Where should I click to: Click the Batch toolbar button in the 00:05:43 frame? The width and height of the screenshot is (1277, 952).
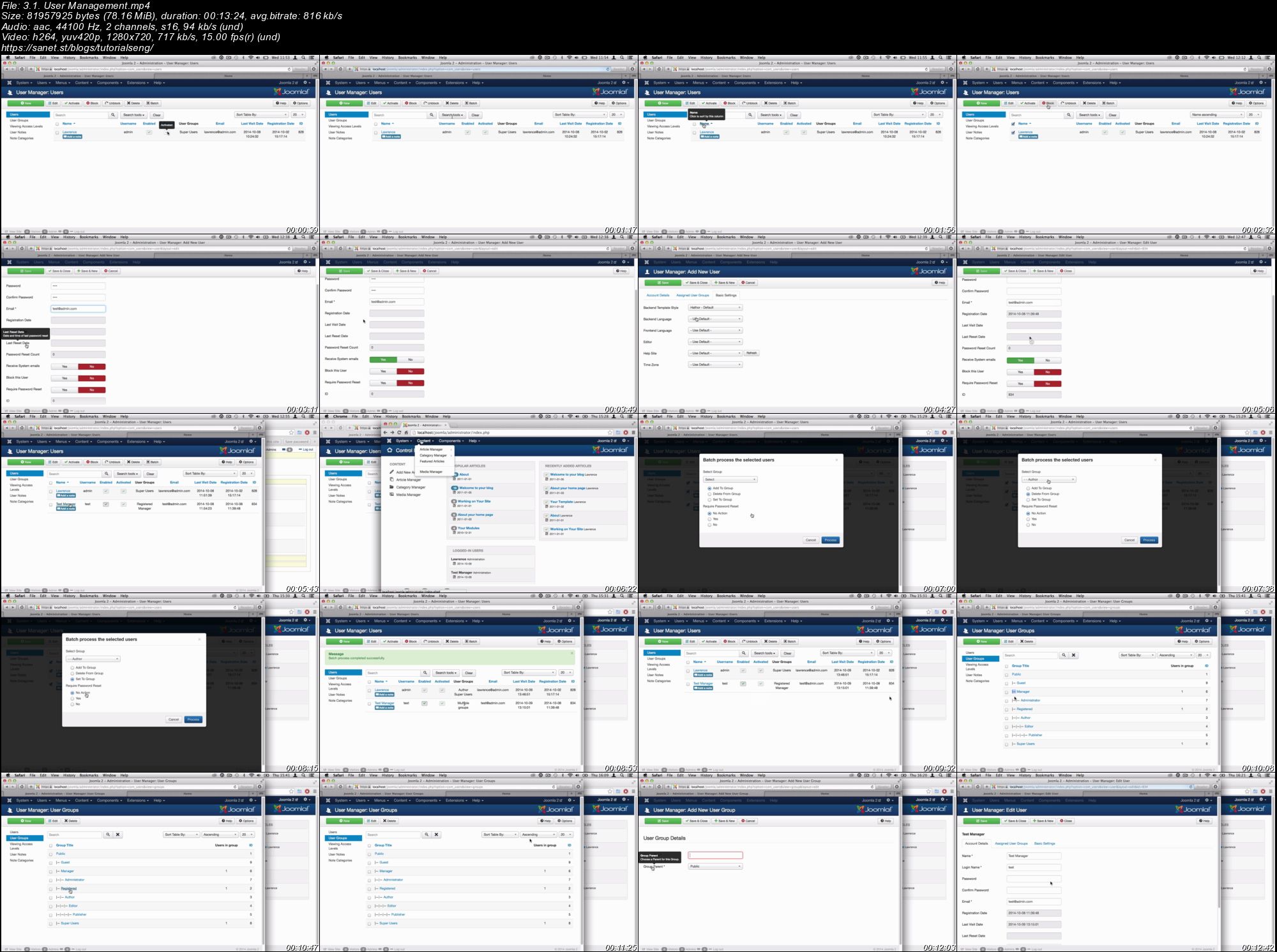(x=153, y=462)
